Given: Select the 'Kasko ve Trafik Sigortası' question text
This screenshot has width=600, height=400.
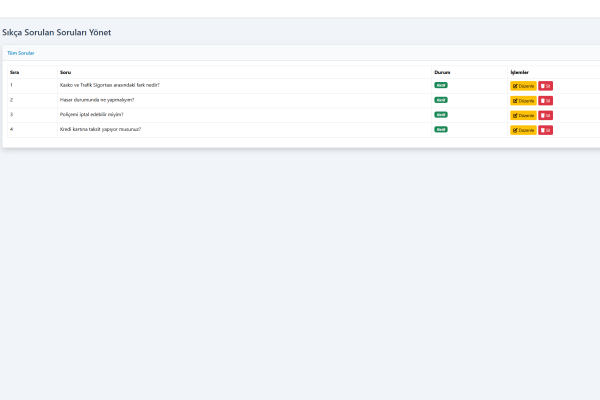Looking at the screenshot, I should click(109, 85).
